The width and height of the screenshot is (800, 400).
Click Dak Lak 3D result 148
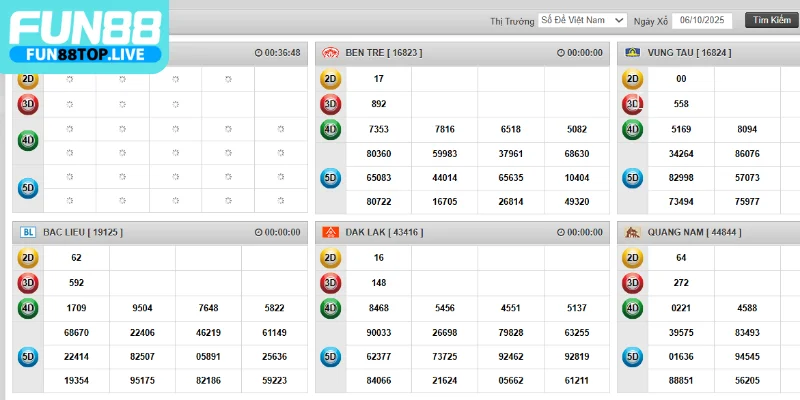379,283
